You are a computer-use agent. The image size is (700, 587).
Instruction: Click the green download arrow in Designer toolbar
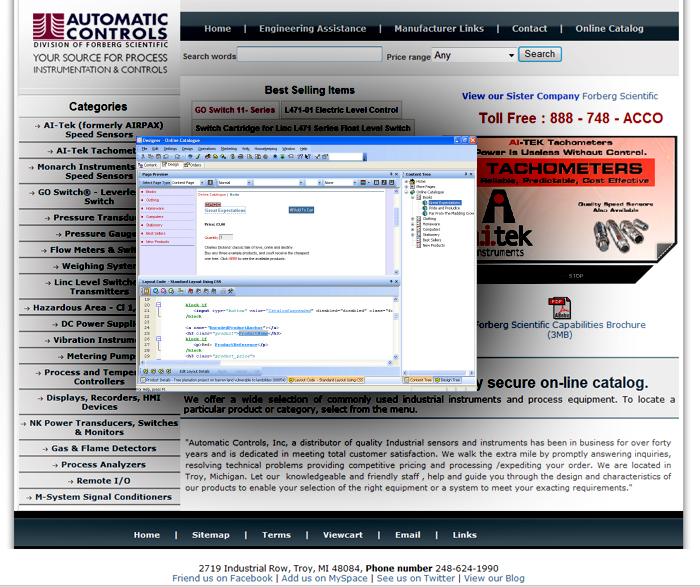(x=283, y=157)
